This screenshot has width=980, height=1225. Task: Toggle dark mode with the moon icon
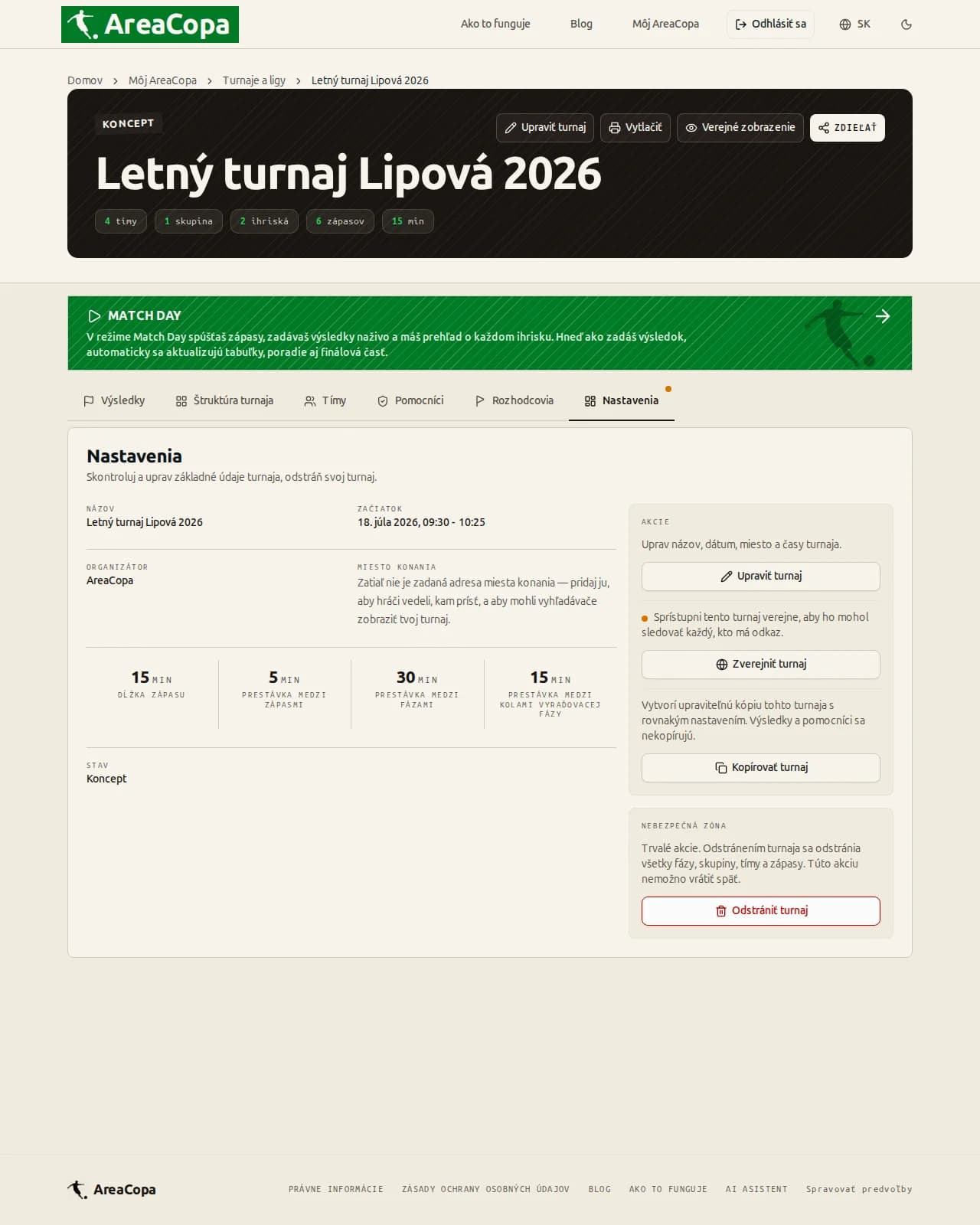[906, 24]
